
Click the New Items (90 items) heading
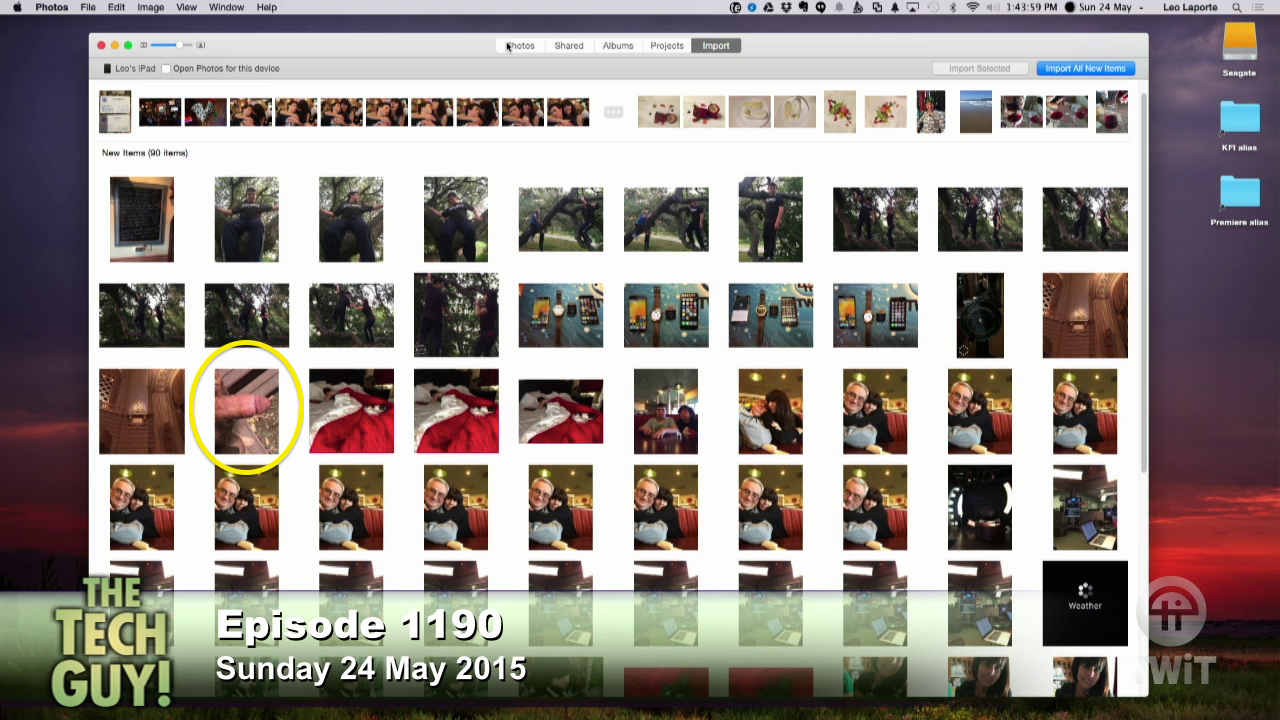pos(145,153)
